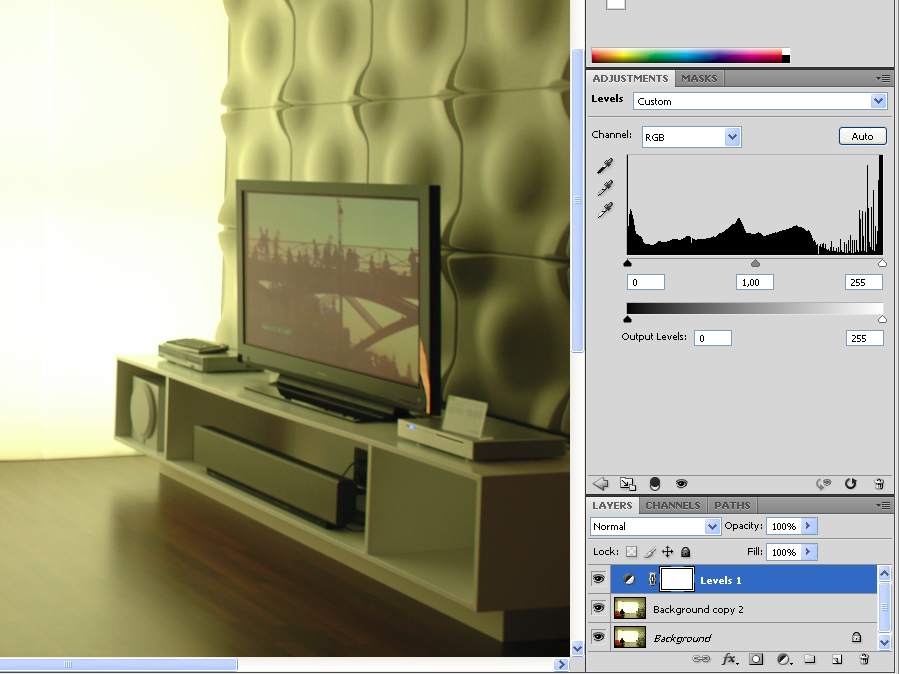
Task: Switch to the Masks tab
Action: pyautogui.click(x=699, y=79)
